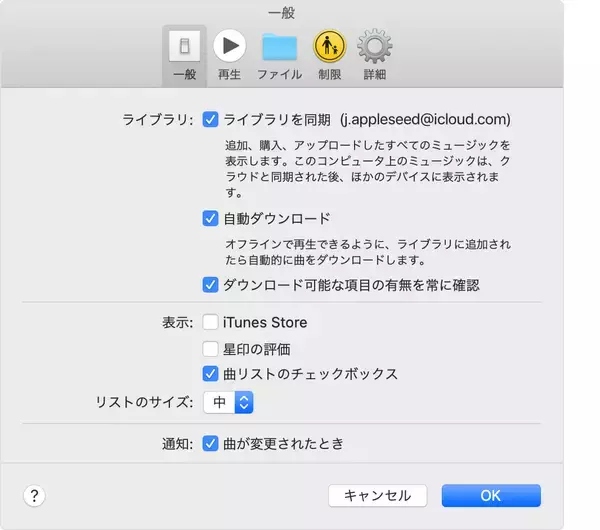Select the 一般 (General) preferences icon
This screenshot has width=600, height=530.
pyautogui.click(x=184, y=56)
